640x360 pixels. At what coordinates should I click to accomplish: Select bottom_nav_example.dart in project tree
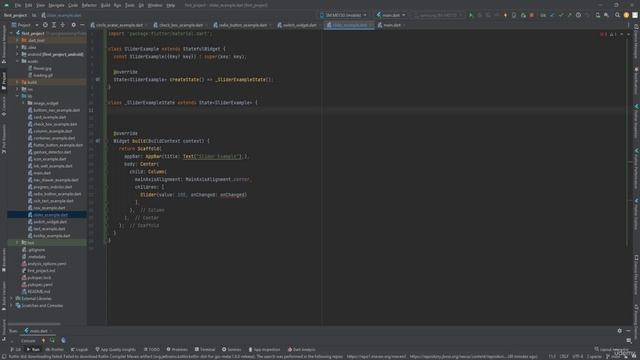pyautogui.click(x=56, y=110)
